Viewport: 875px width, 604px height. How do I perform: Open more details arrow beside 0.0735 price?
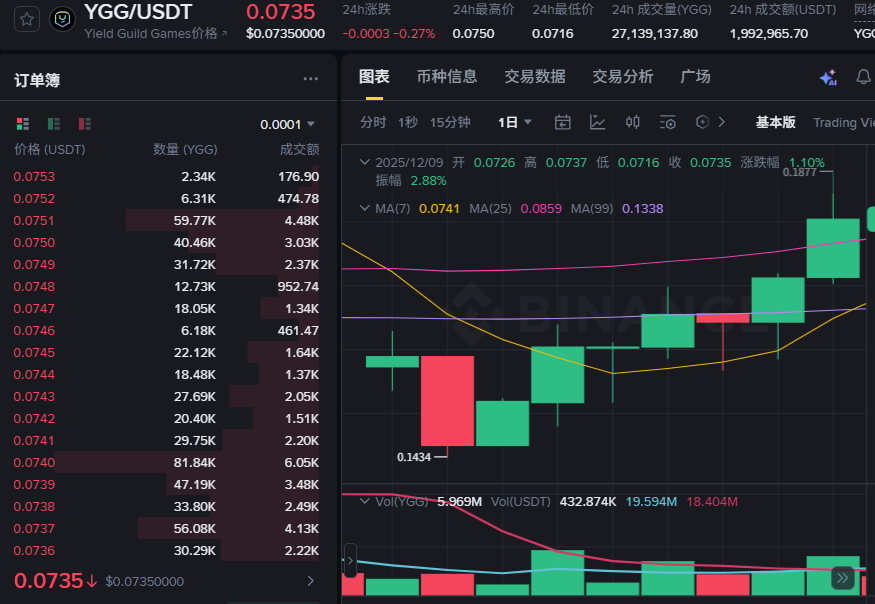tap(311, 581)
